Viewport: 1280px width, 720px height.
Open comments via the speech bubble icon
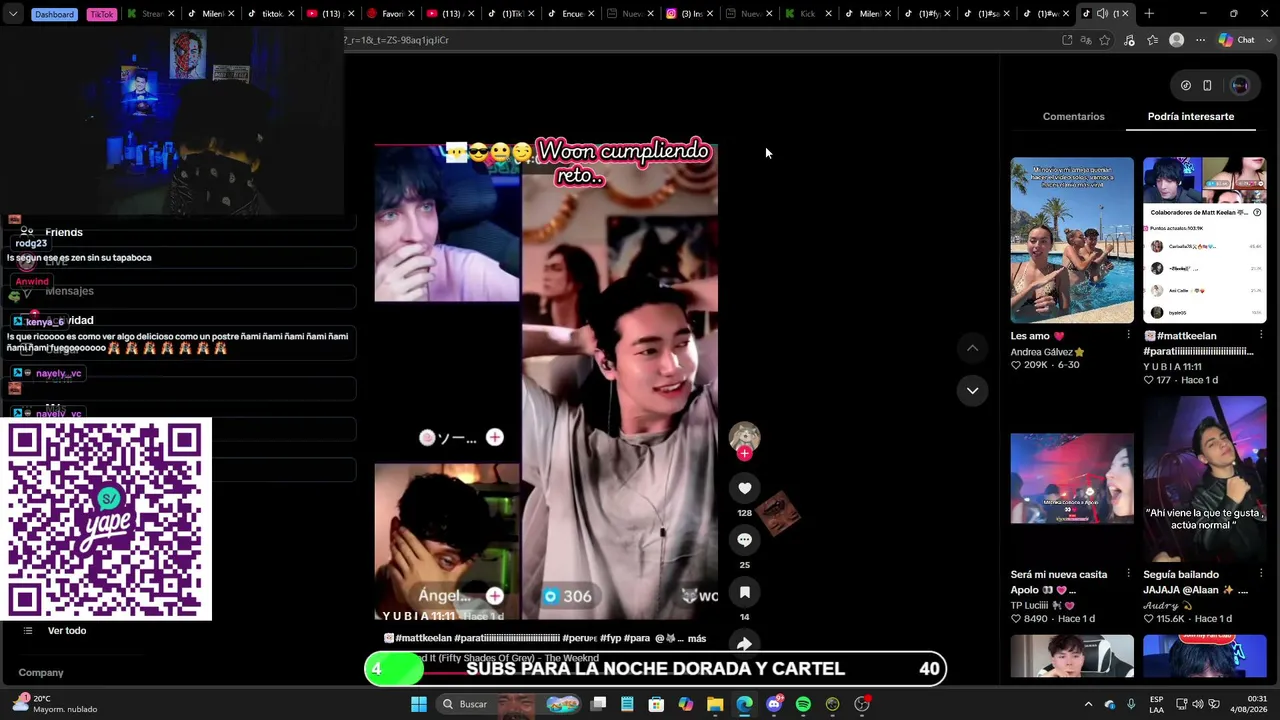[744, 540]
